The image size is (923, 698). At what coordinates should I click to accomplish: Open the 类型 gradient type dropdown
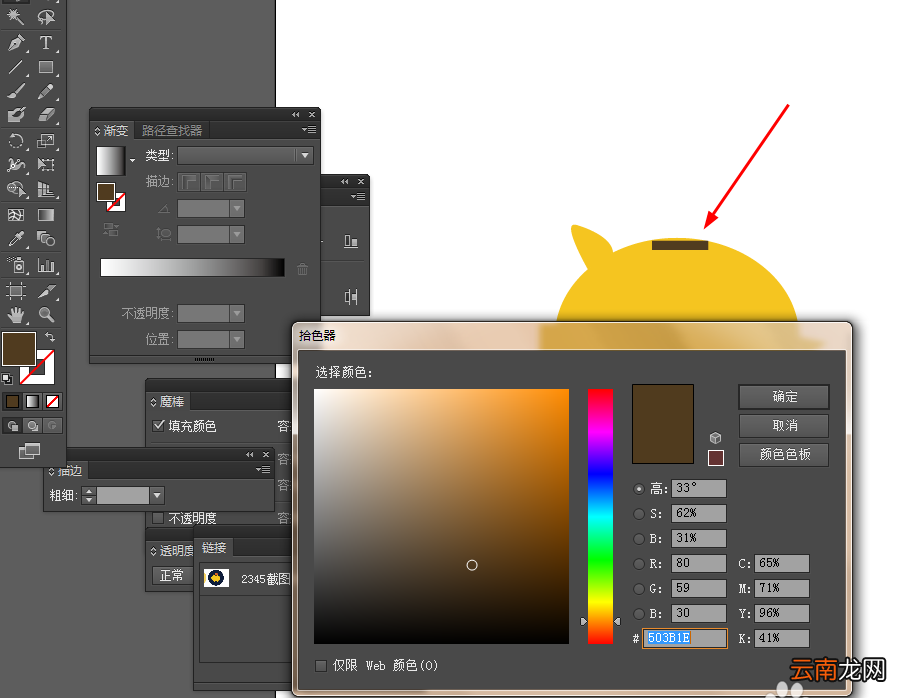(245, 155)
